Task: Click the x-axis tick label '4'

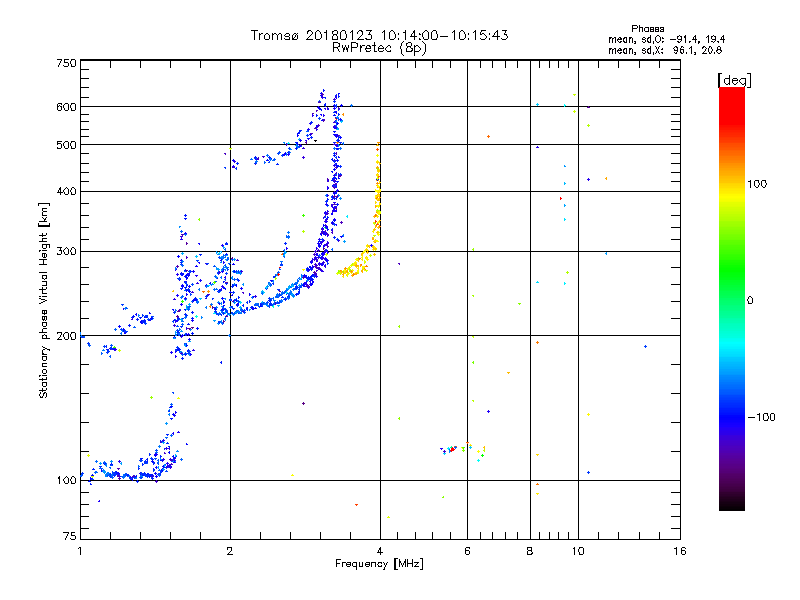Action: coord(380,551)
